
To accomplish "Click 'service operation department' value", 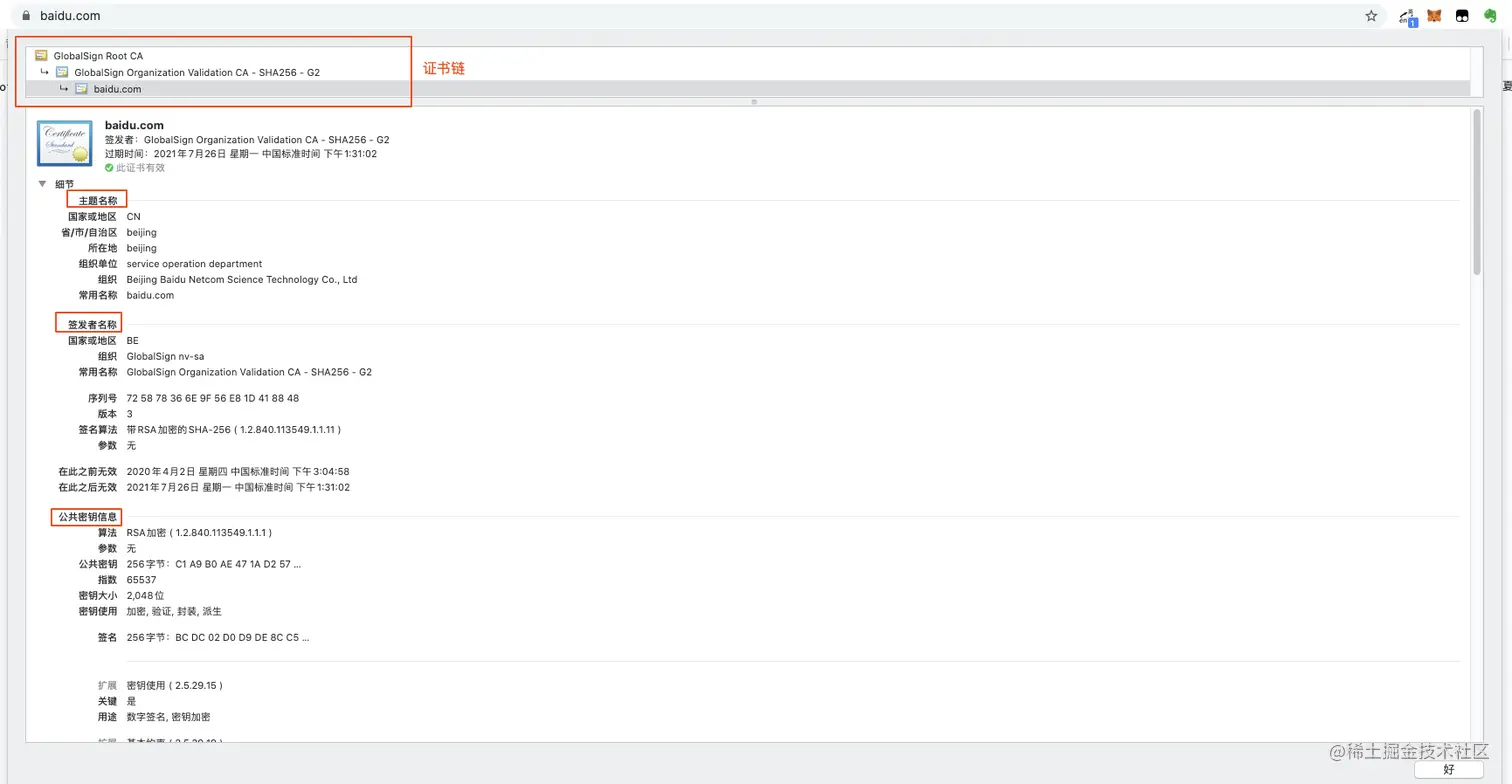I will click(194, 264).
